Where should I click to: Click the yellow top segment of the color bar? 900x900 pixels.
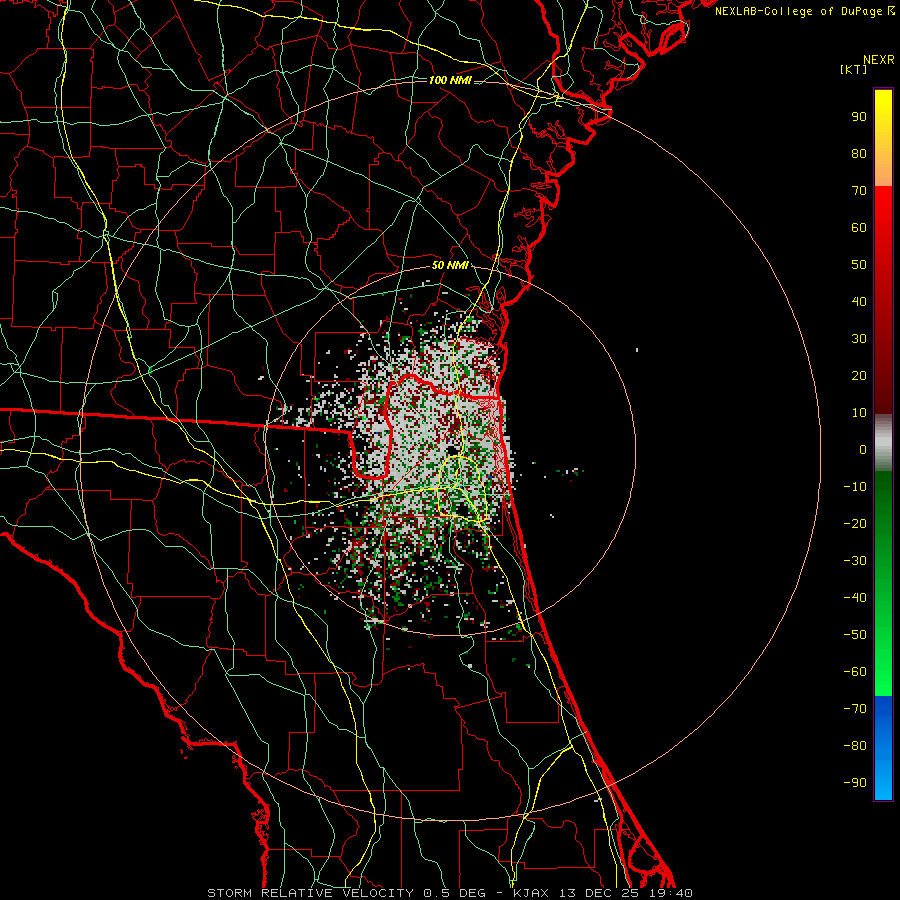pos(883,138)
